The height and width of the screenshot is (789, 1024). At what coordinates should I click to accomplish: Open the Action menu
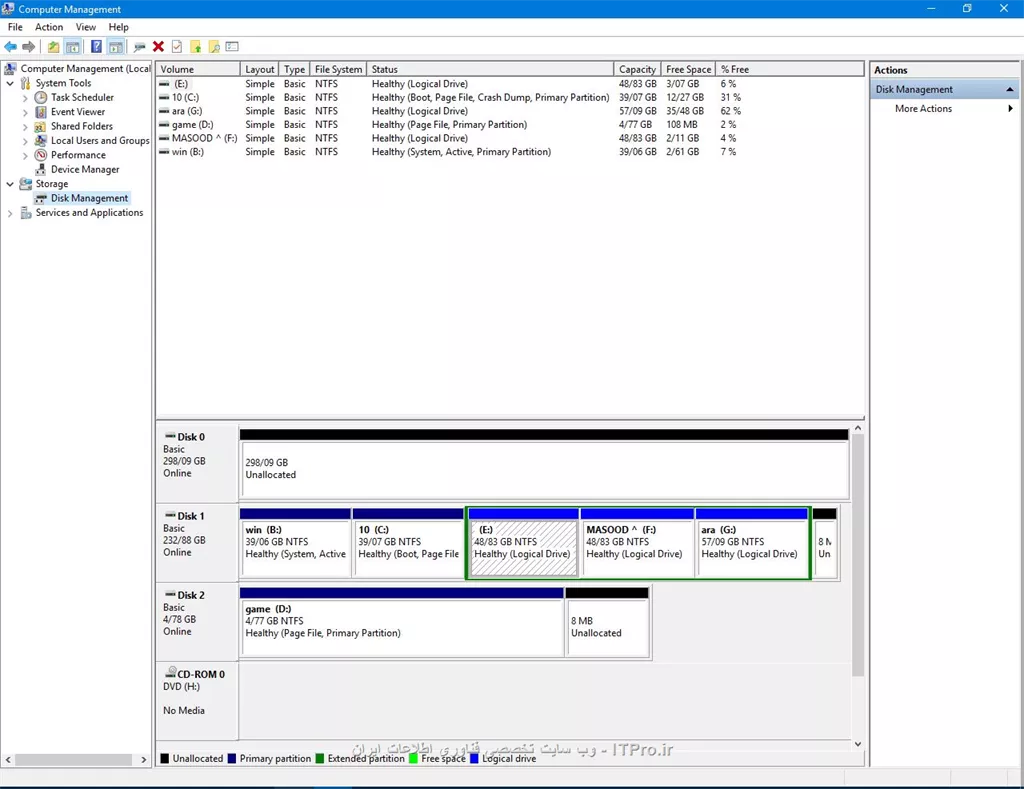coord(49,27)
